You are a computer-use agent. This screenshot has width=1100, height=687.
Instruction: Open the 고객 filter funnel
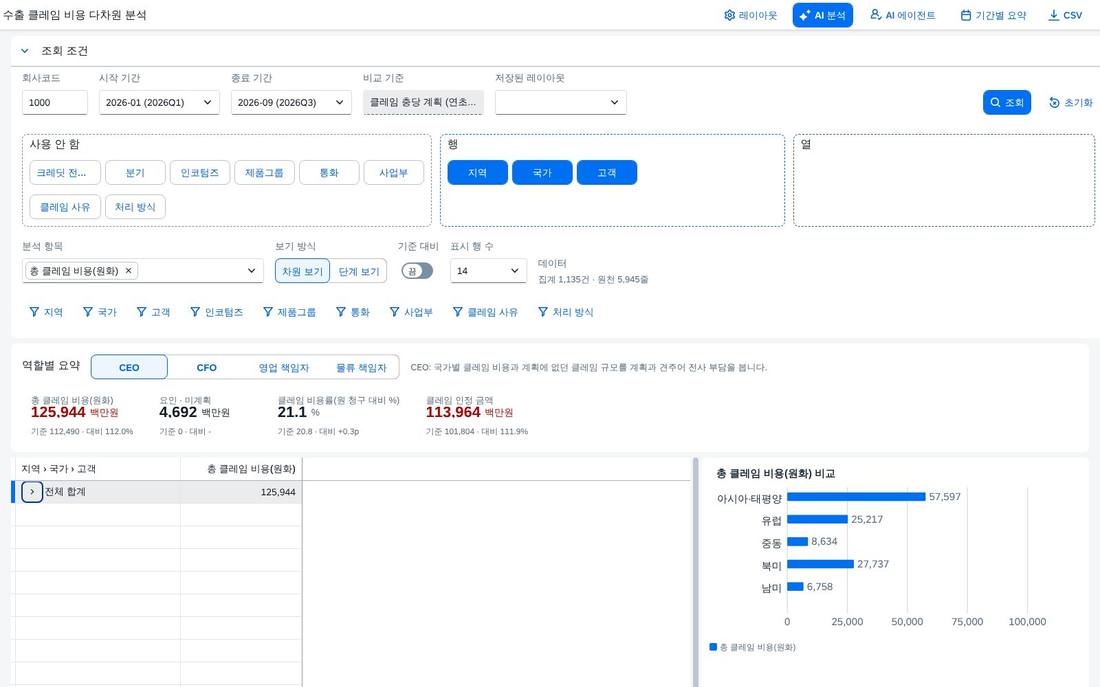(x=153, y=312)
